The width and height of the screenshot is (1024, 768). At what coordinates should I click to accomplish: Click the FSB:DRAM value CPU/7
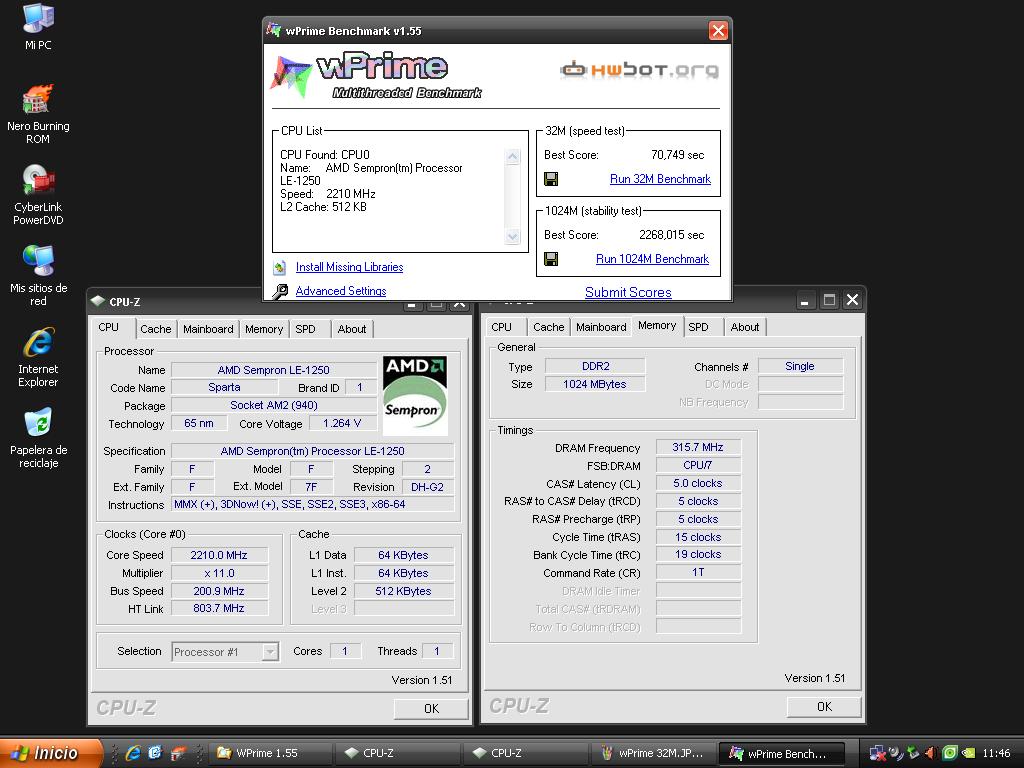tap(698, 466)
